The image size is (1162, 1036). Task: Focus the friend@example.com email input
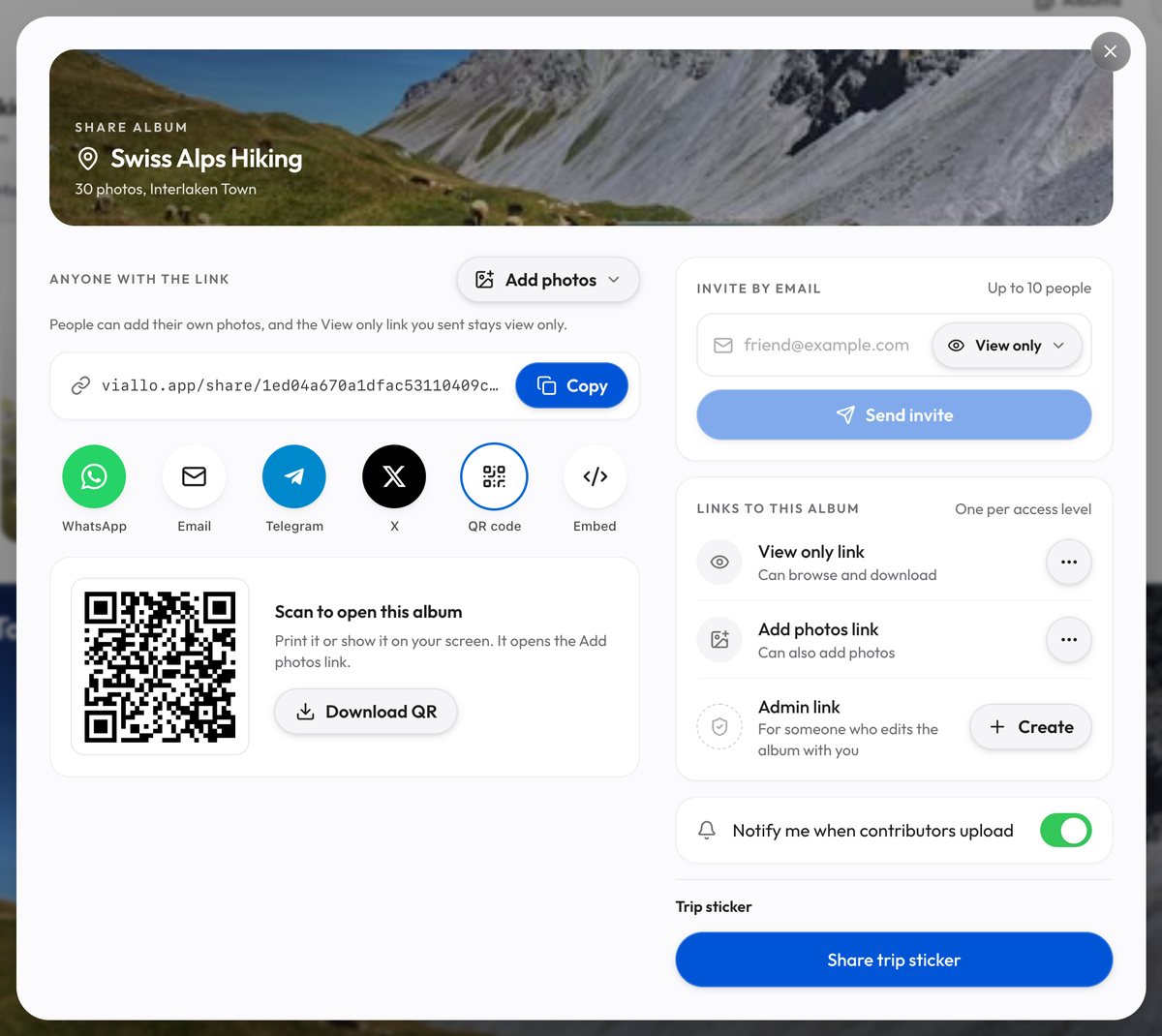pyautogui.click(x=826, y=346)
